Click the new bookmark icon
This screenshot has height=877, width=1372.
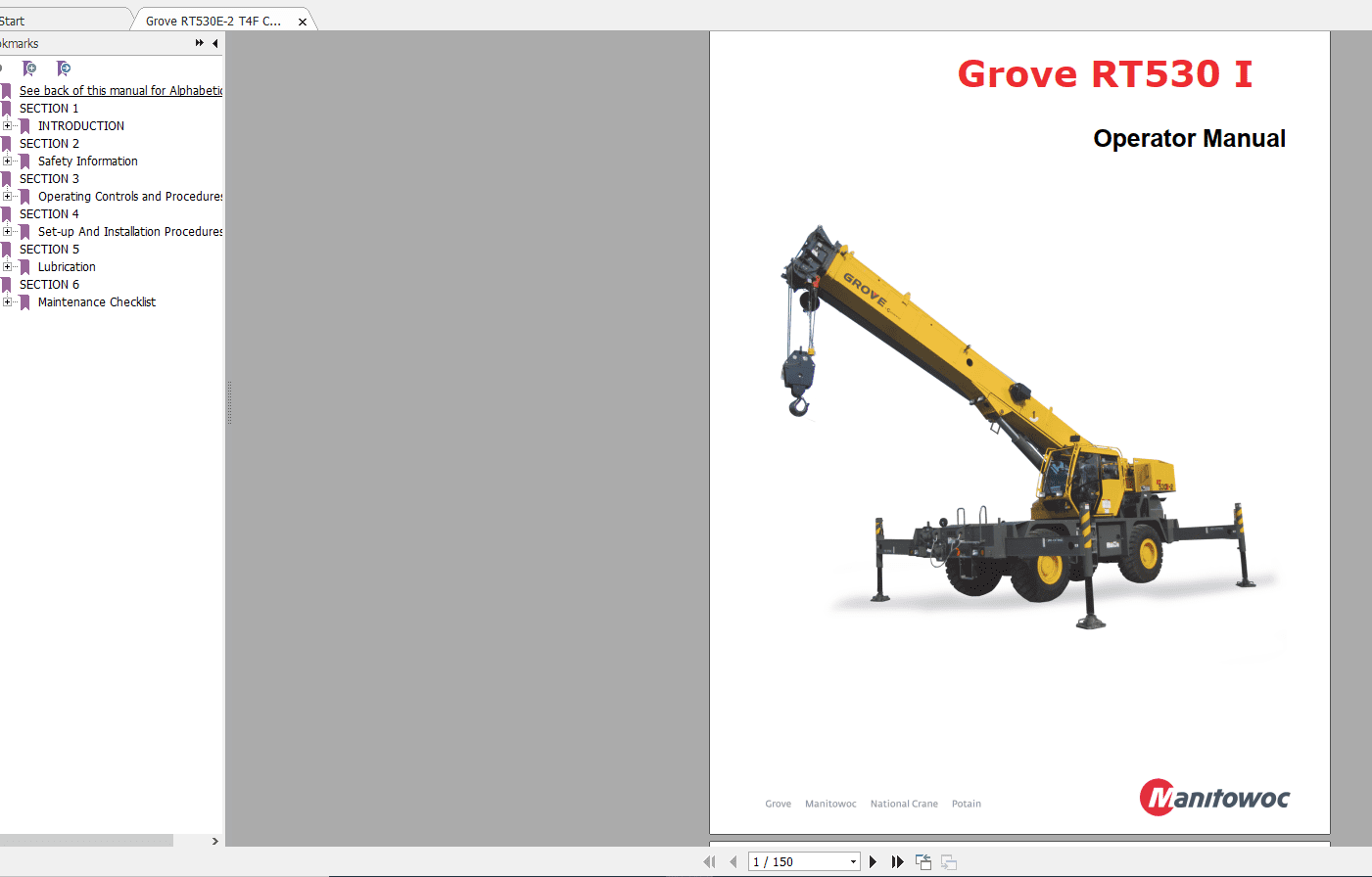(29, 69)
